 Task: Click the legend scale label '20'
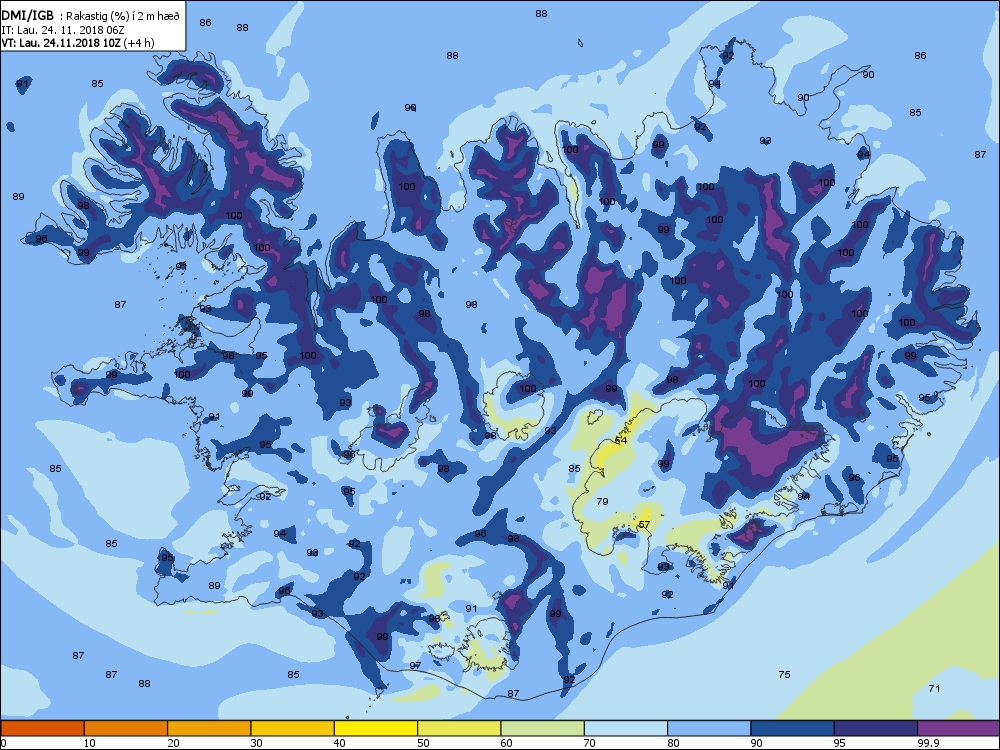[x=173, y=742]
